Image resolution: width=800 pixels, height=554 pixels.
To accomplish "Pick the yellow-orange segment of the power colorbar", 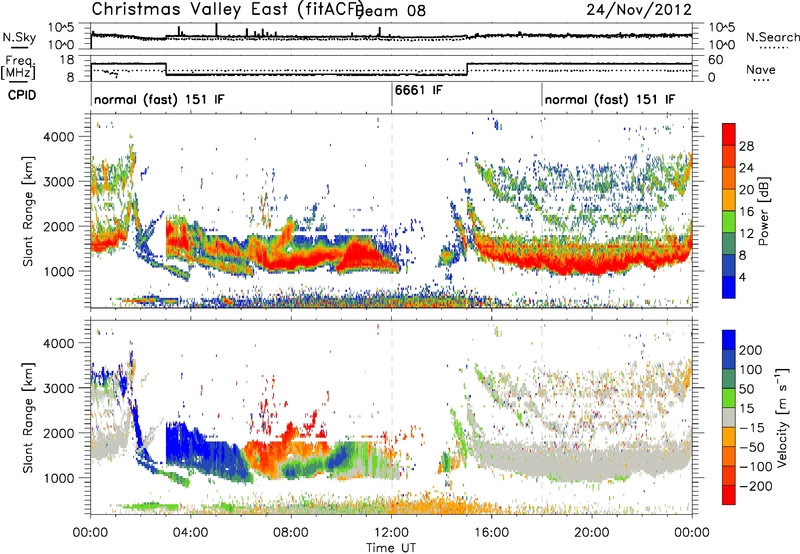I will [x=729, y=200].
